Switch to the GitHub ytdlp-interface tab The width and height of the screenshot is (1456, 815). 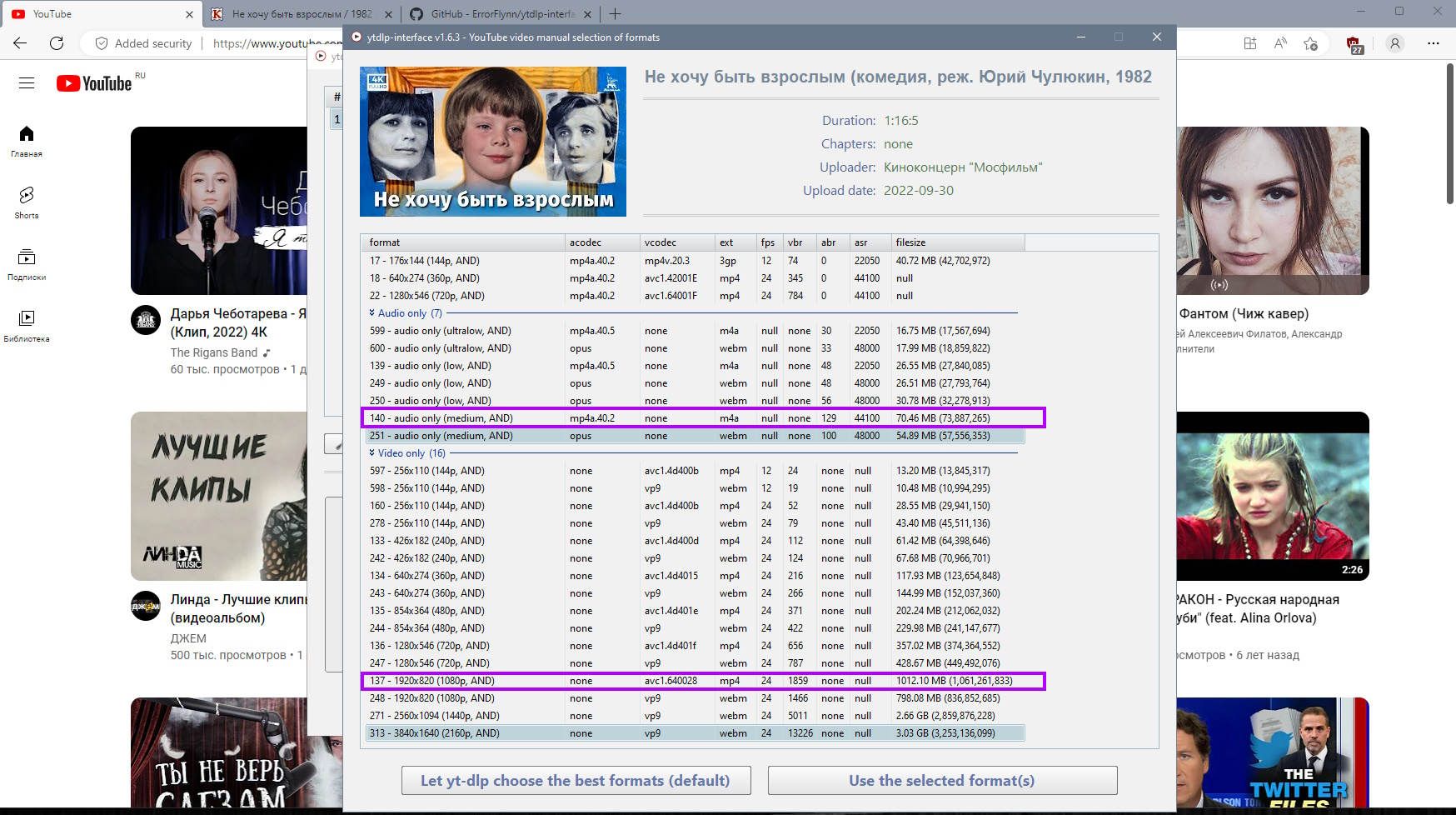501,14
